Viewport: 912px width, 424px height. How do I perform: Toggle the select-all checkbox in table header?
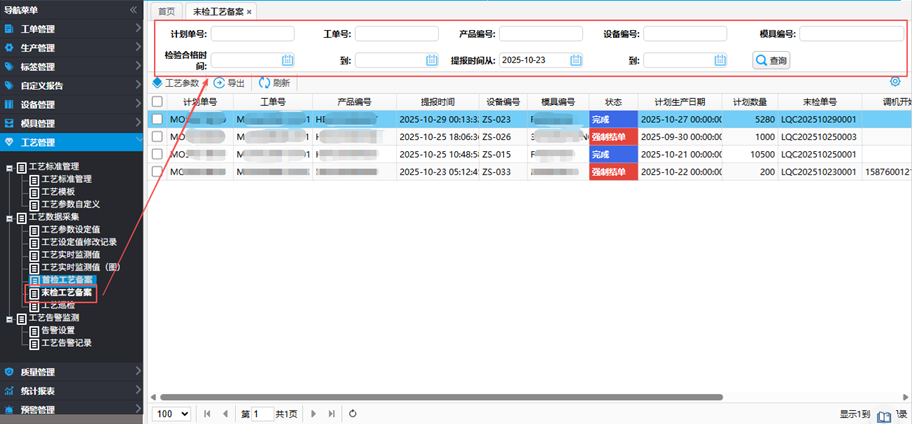click(157, 101)
